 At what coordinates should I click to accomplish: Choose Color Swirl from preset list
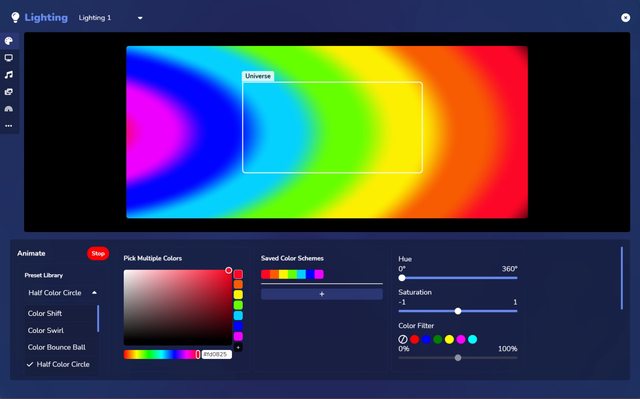click(x=46, y=330)
